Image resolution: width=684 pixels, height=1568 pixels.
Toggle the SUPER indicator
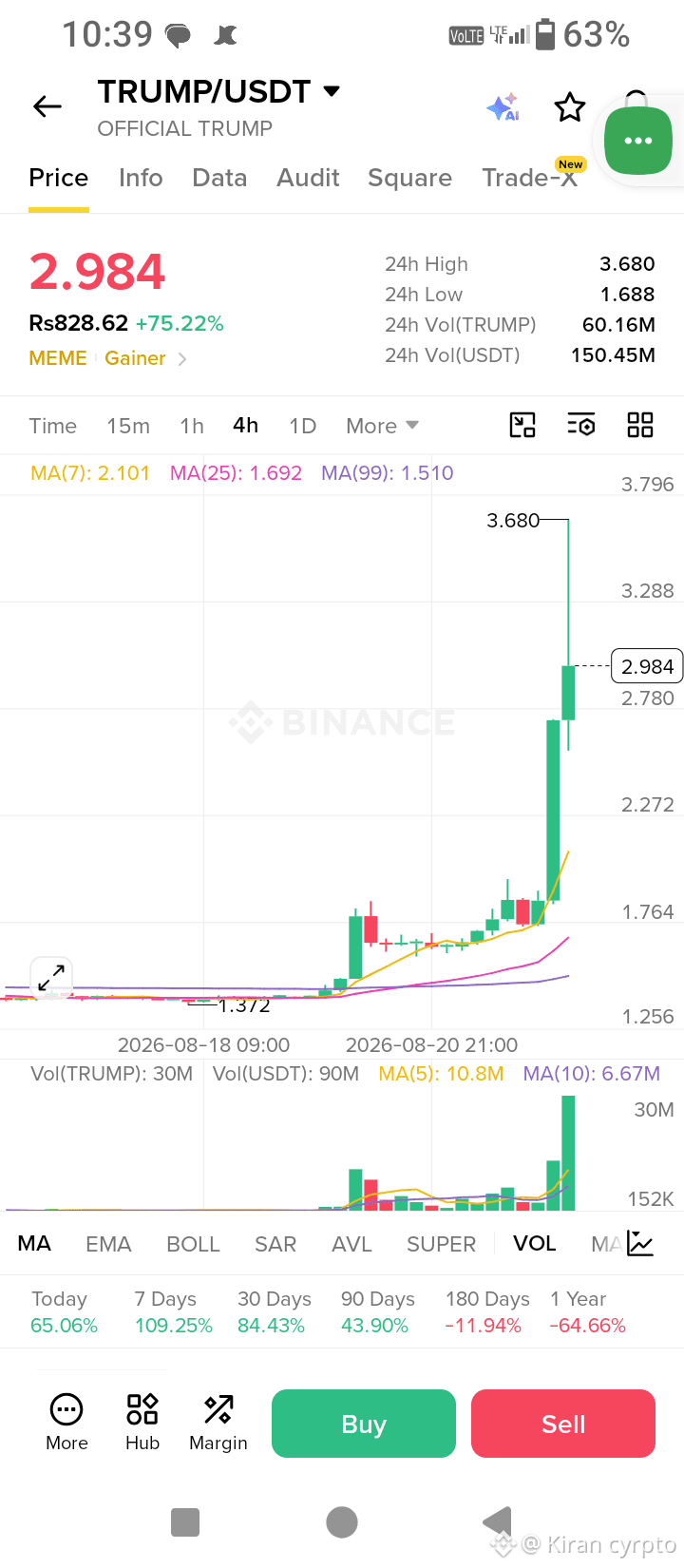pyautogui.click(x=441, y=1244)
